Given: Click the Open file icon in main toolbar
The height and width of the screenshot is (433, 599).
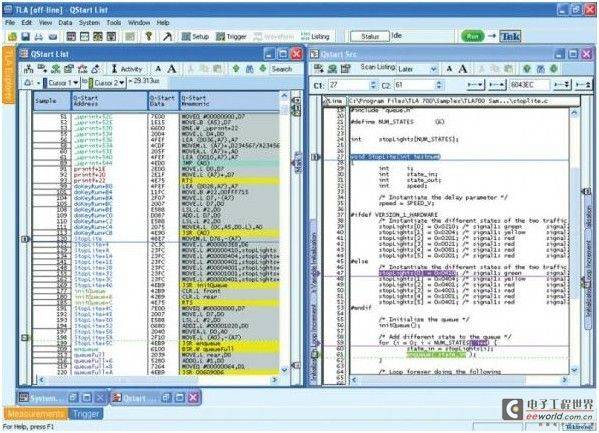Looking at the screenshot, I should click(12, 37).
